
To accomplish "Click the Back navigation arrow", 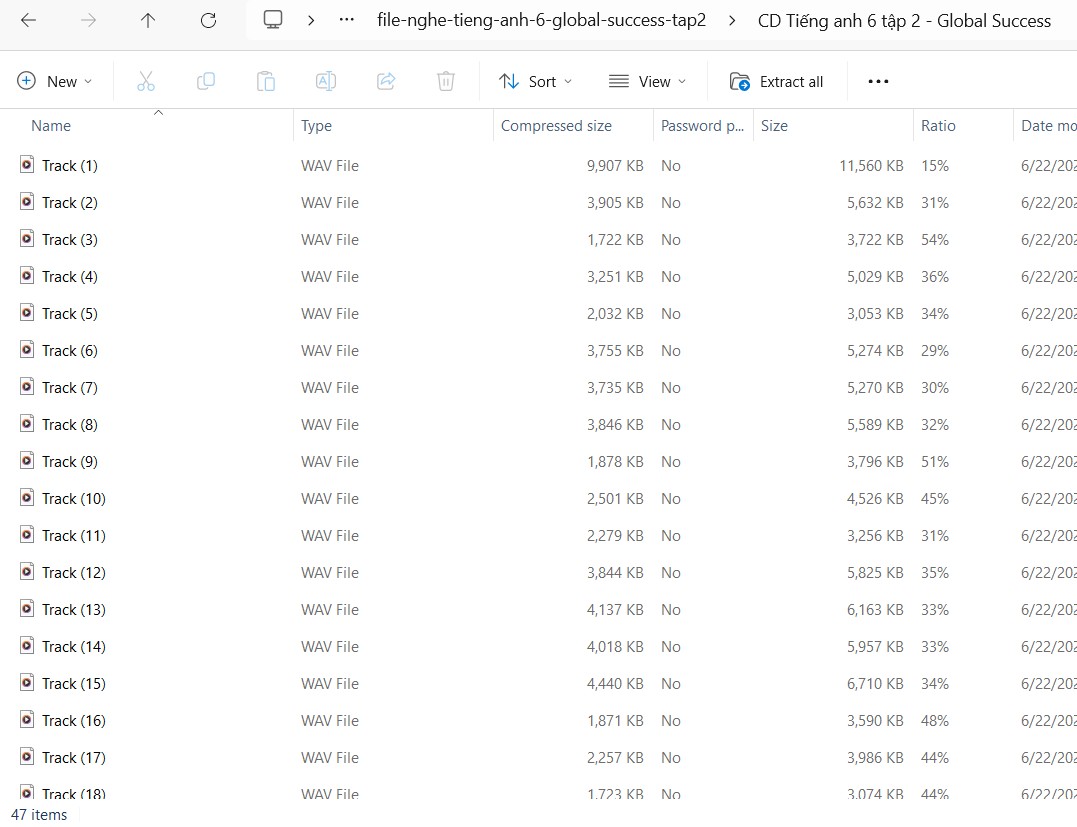I will click(28, 20).
